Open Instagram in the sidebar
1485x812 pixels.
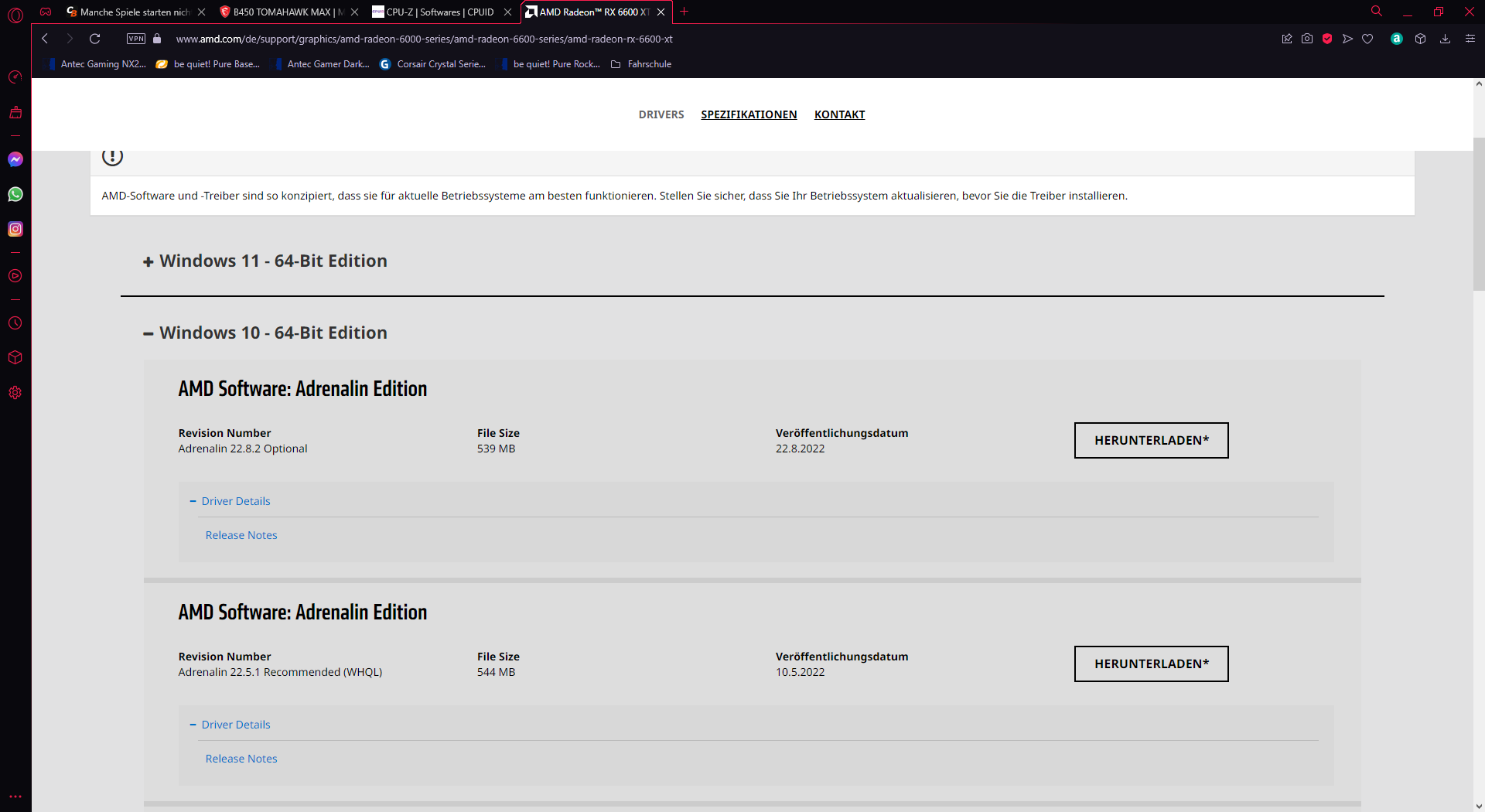[15, 229]
